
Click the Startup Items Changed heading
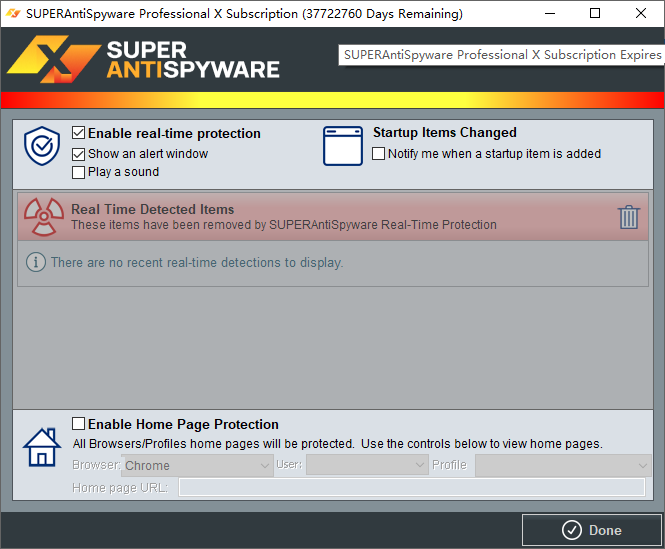444,132
